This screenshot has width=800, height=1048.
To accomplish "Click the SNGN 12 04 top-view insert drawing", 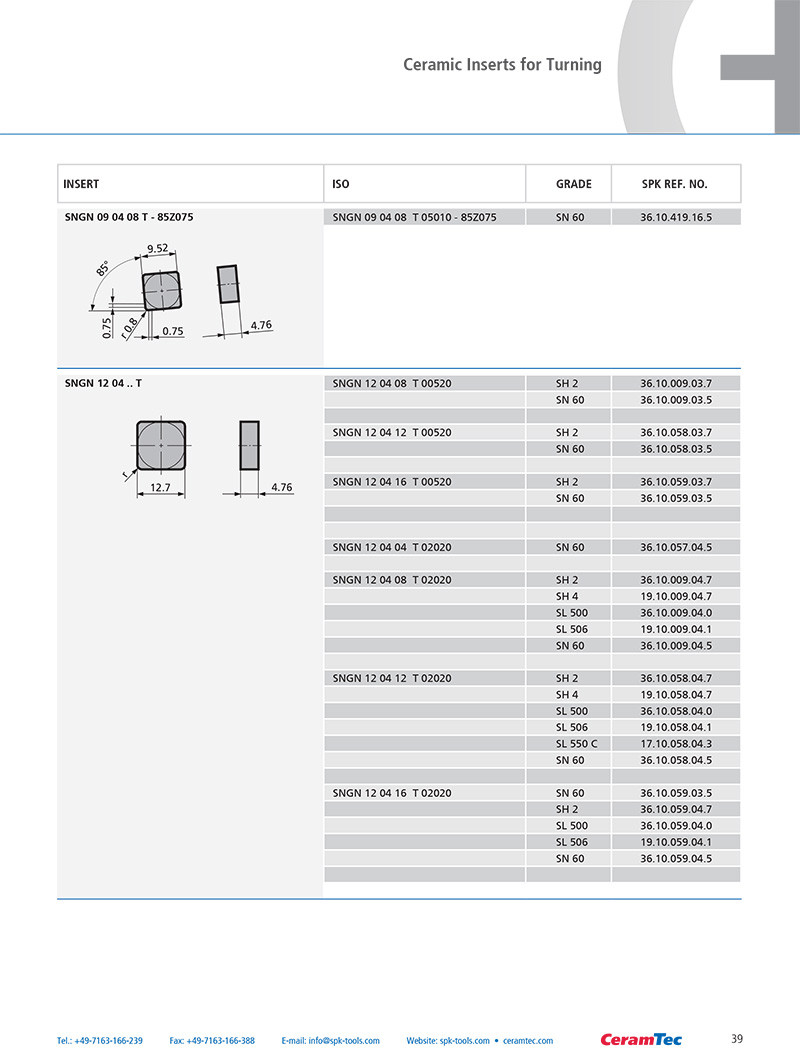I will click(x=161, y=445).
